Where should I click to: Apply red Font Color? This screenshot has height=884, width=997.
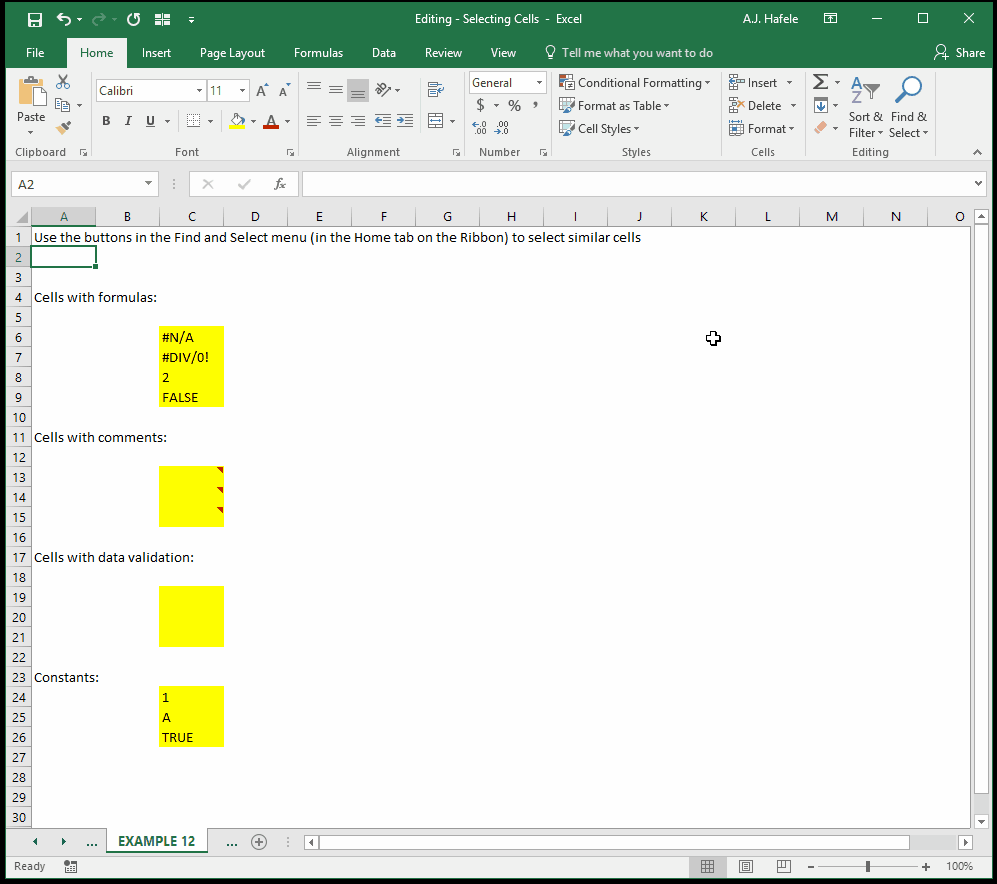(x=272, y=121)
